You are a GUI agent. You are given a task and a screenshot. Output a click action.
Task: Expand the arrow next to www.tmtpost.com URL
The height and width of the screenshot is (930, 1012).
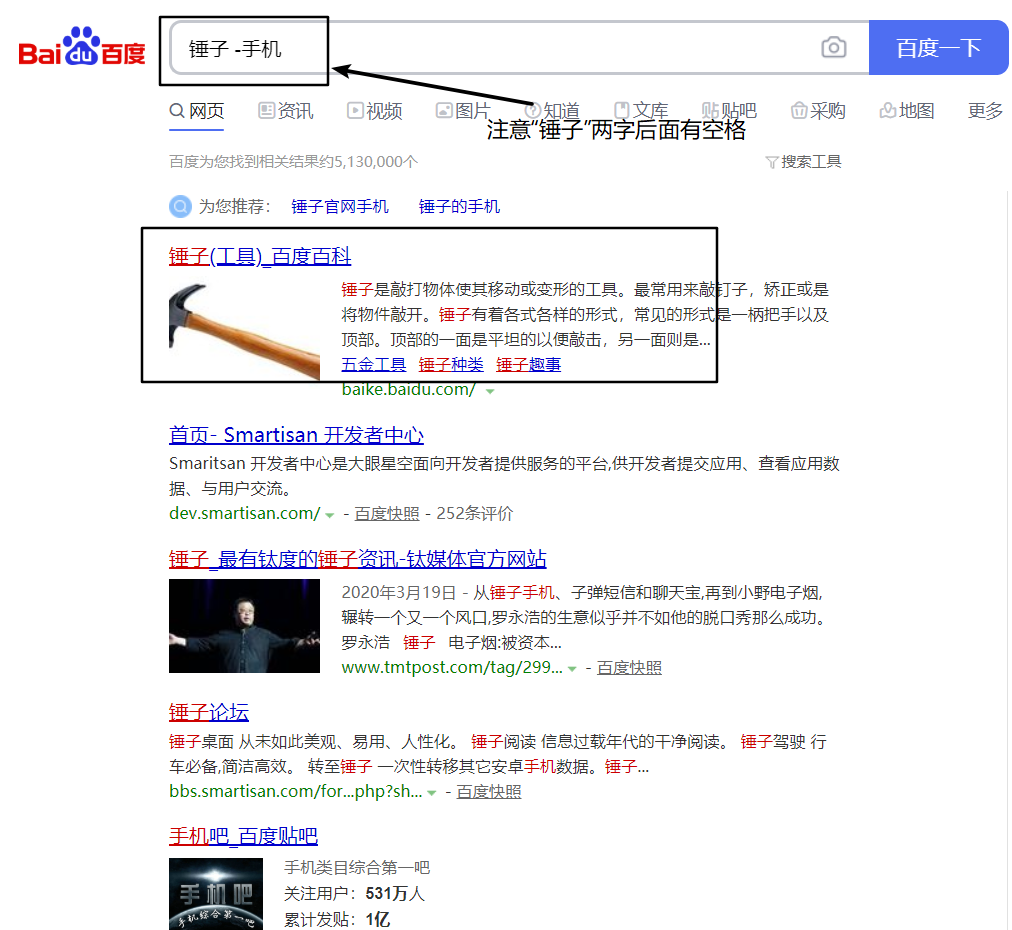point(570,667)
